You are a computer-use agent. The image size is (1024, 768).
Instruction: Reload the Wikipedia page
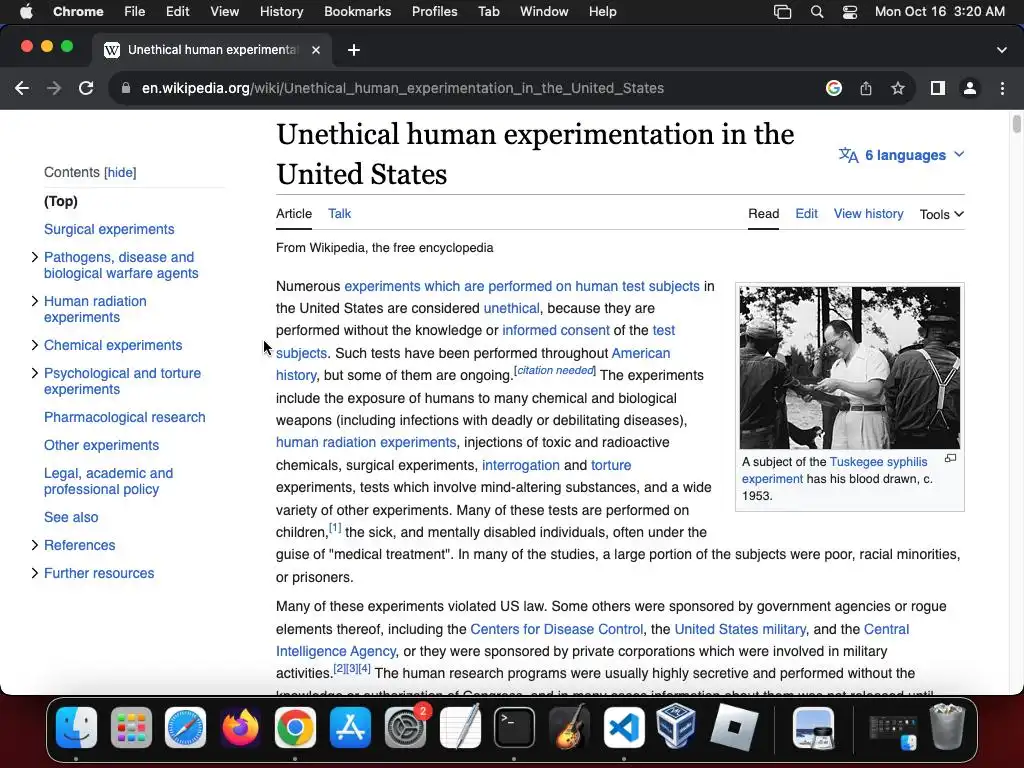tap(86, 88)
